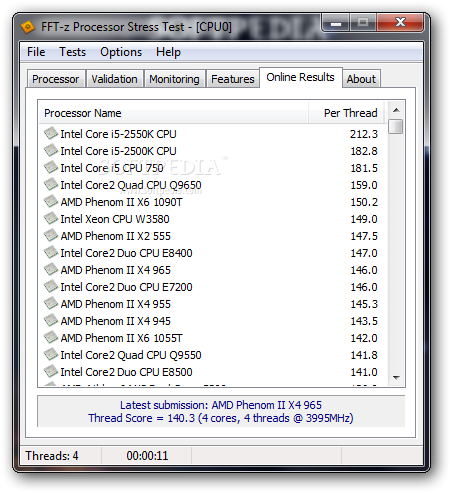451x493 pixels.
Task: Select Intel Xeon CPU W3580 row
Action: tap(213, 219)
